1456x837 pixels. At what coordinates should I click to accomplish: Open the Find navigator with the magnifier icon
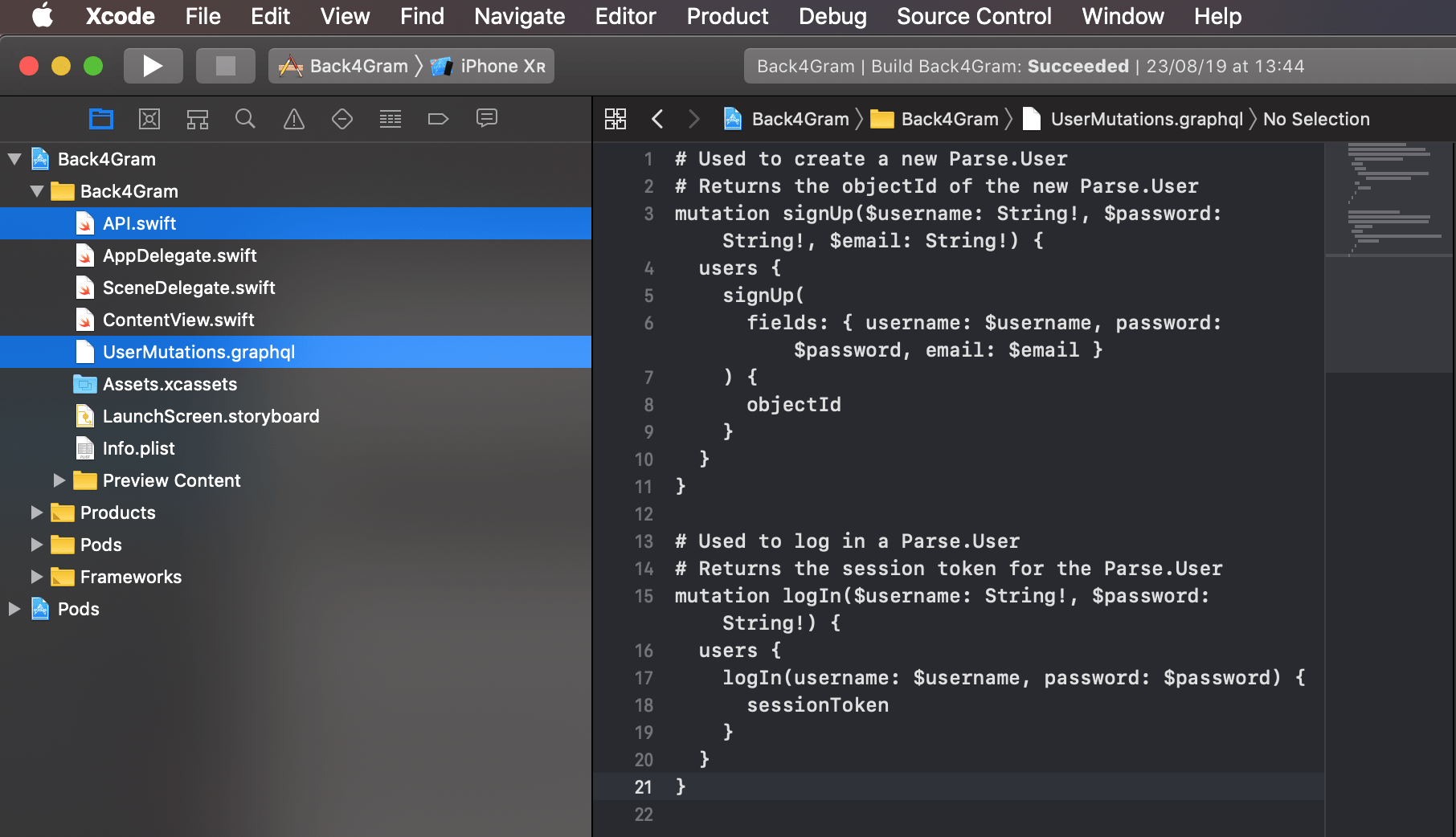[x=245, y=118]
